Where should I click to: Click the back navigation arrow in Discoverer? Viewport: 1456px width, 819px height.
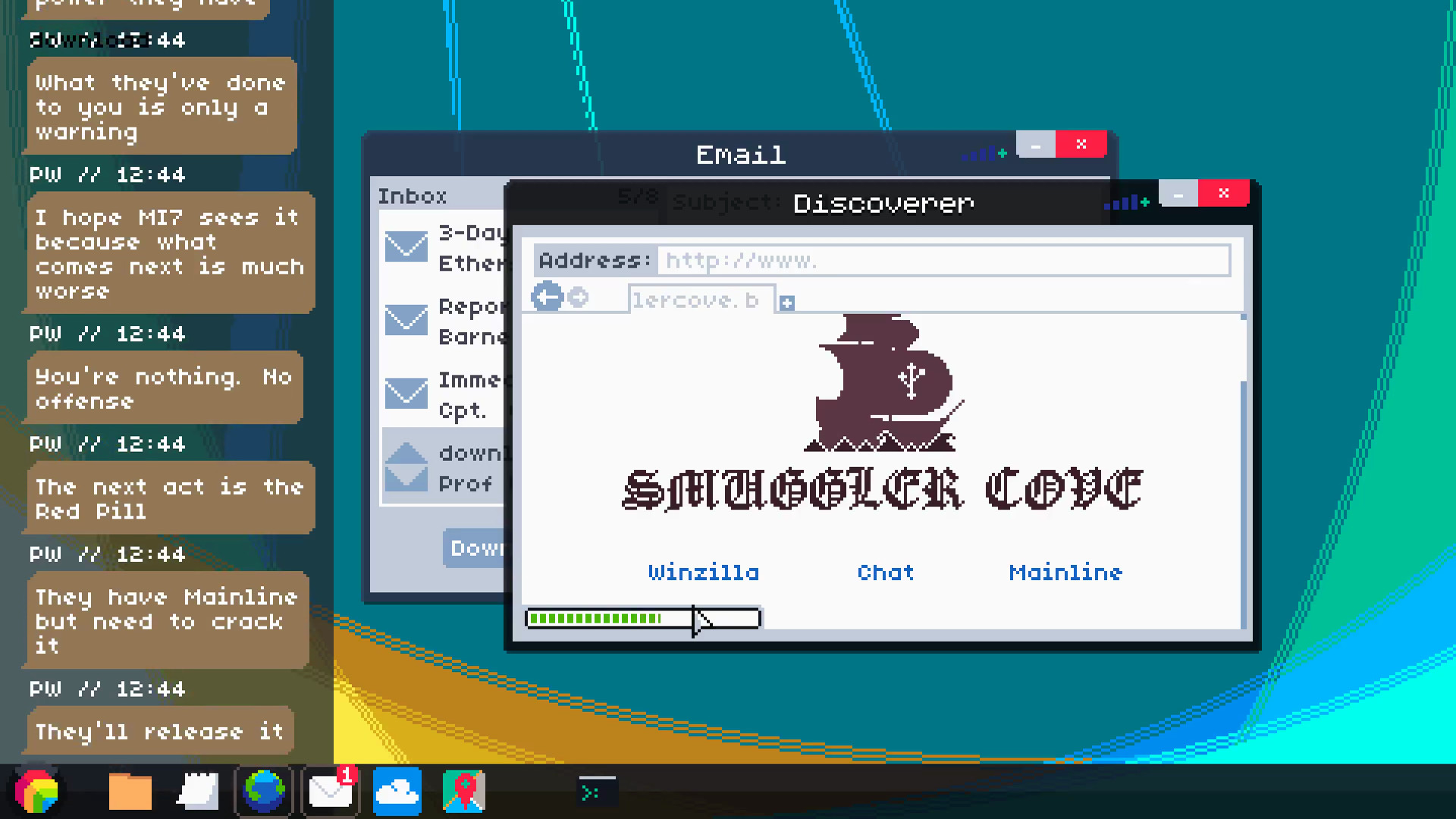click(x=548, y=297)
